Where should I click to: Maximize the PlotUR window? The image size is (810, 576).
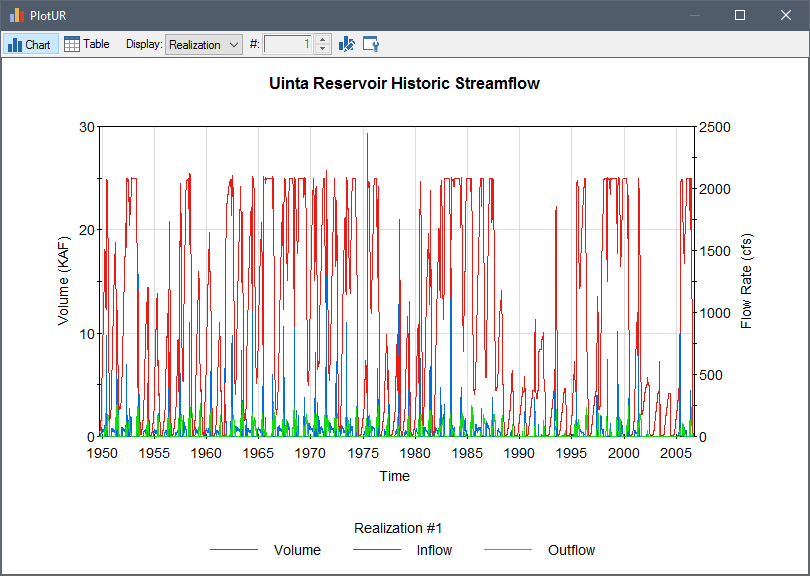point(740,15)
